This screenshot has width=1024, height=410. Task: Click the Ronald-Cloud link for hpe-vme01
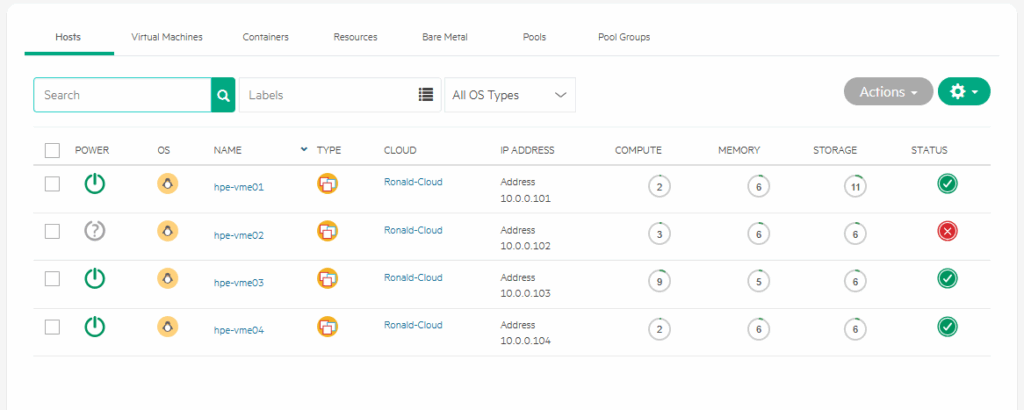(x=413, y=182)
